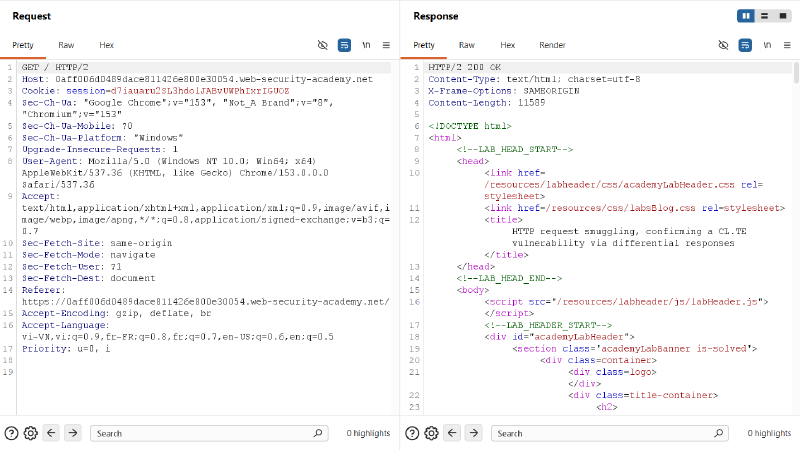The image size is (800, 450).
Task: Switch Request view to Raw tab
Action: pos(66,45)
